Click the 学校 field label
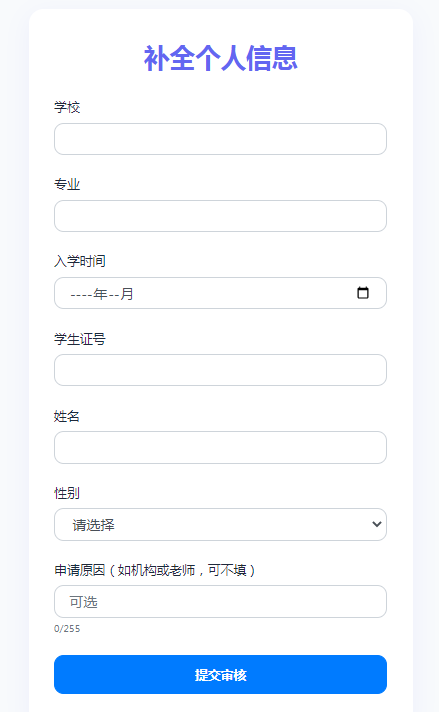Viewport: 439px width, 712px height. click(67, 107)
